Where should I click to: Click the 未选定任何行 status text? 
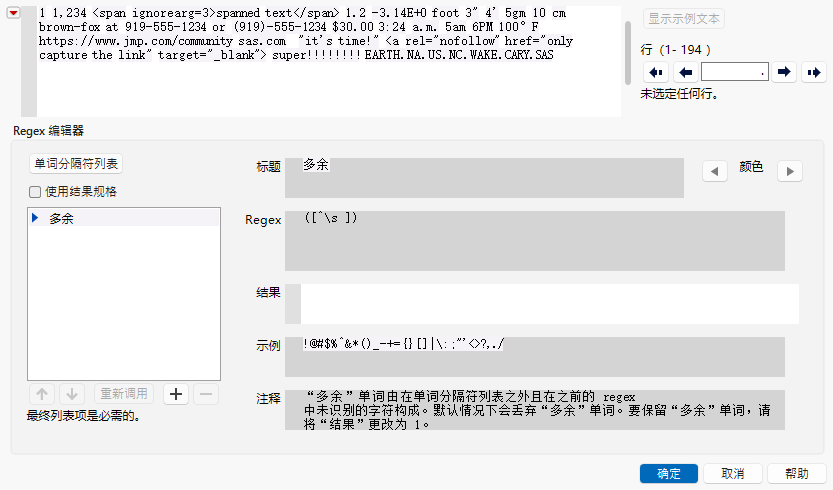(x=679, y=94)
